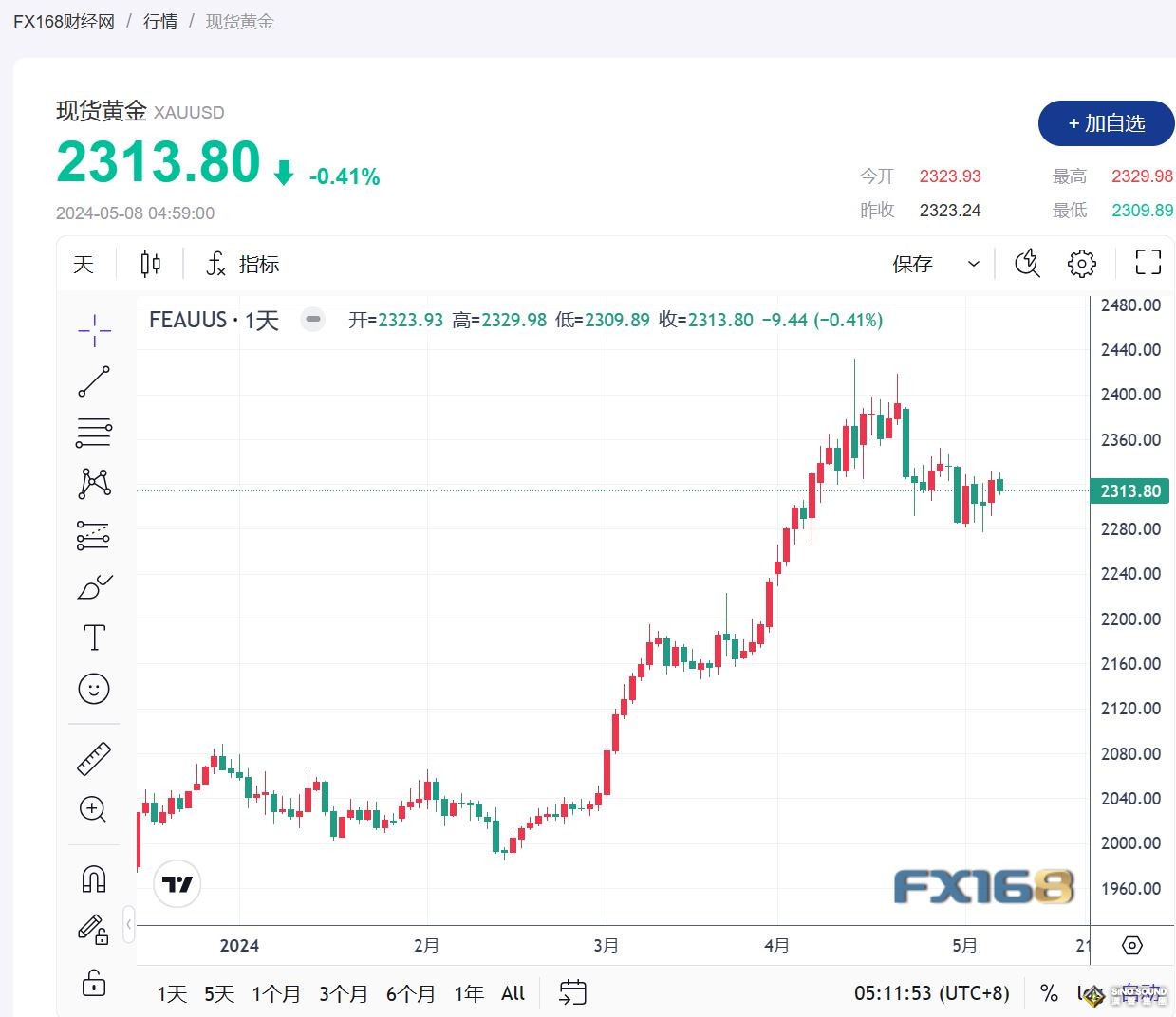Open the 指标 indicators panel
The height and width of the screenshot is (1017, 1176).
[x=243, y=264]
